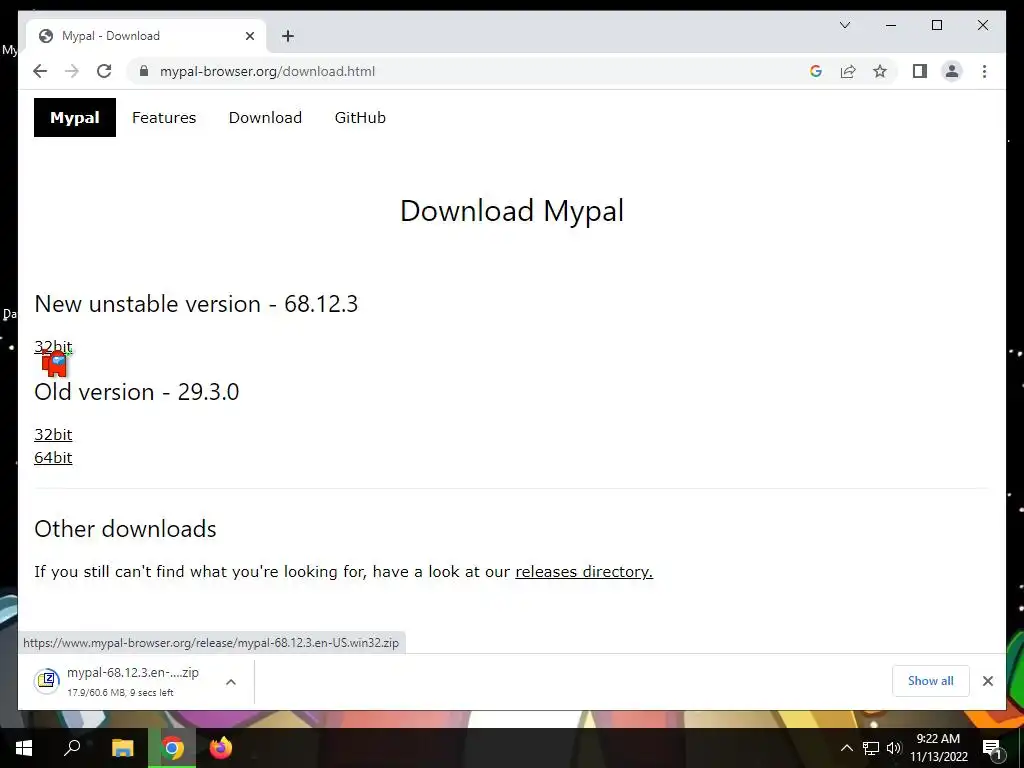Viewport: 1024px width, 768px height.
Task: Open File Explorer from the taskbar
Action: point(122,748)
